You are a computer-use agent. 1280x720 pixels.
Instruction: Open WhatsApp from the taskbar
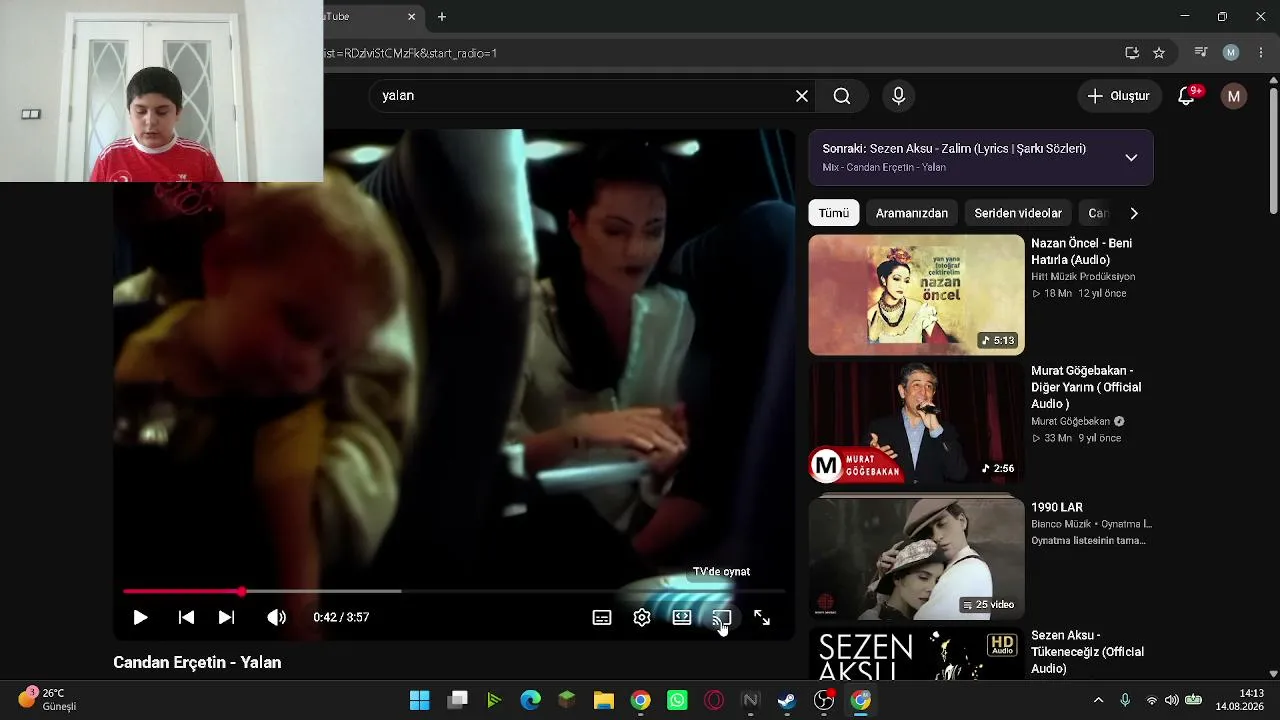coord(678,700)
